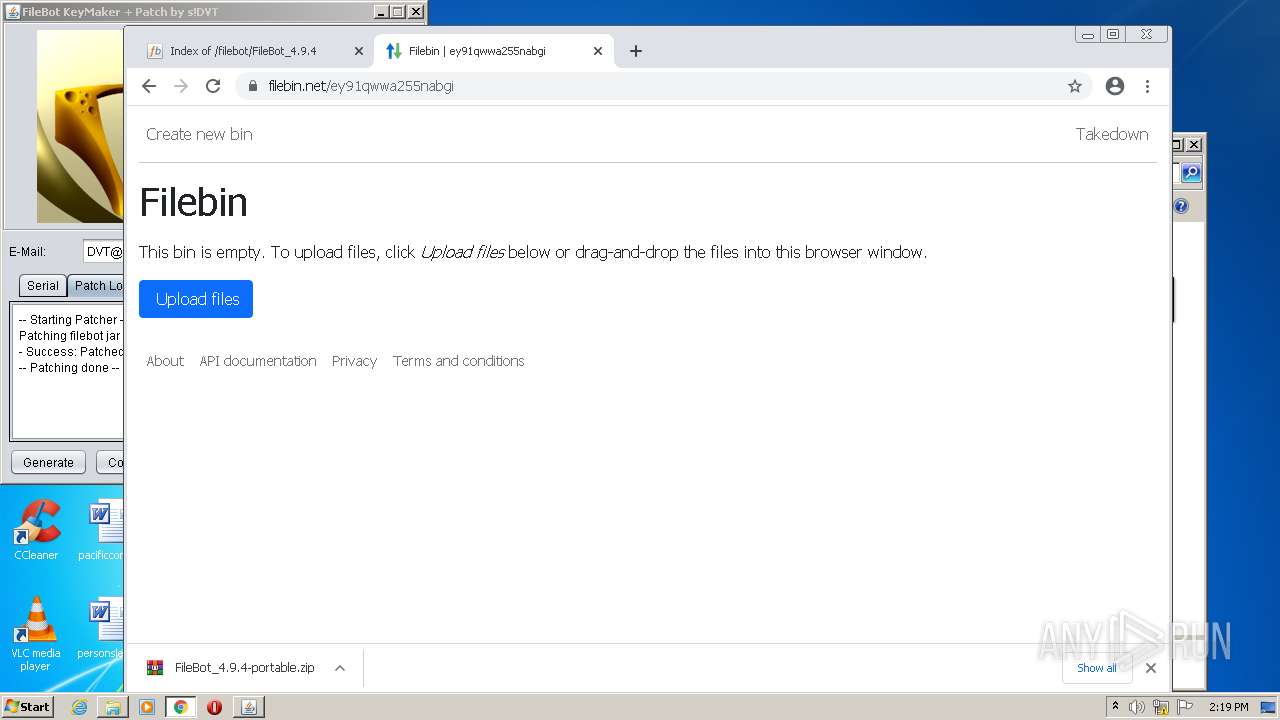Open CCleaner desktop shortcut
Screen dimensions: 1280x720
click(36, 531)
